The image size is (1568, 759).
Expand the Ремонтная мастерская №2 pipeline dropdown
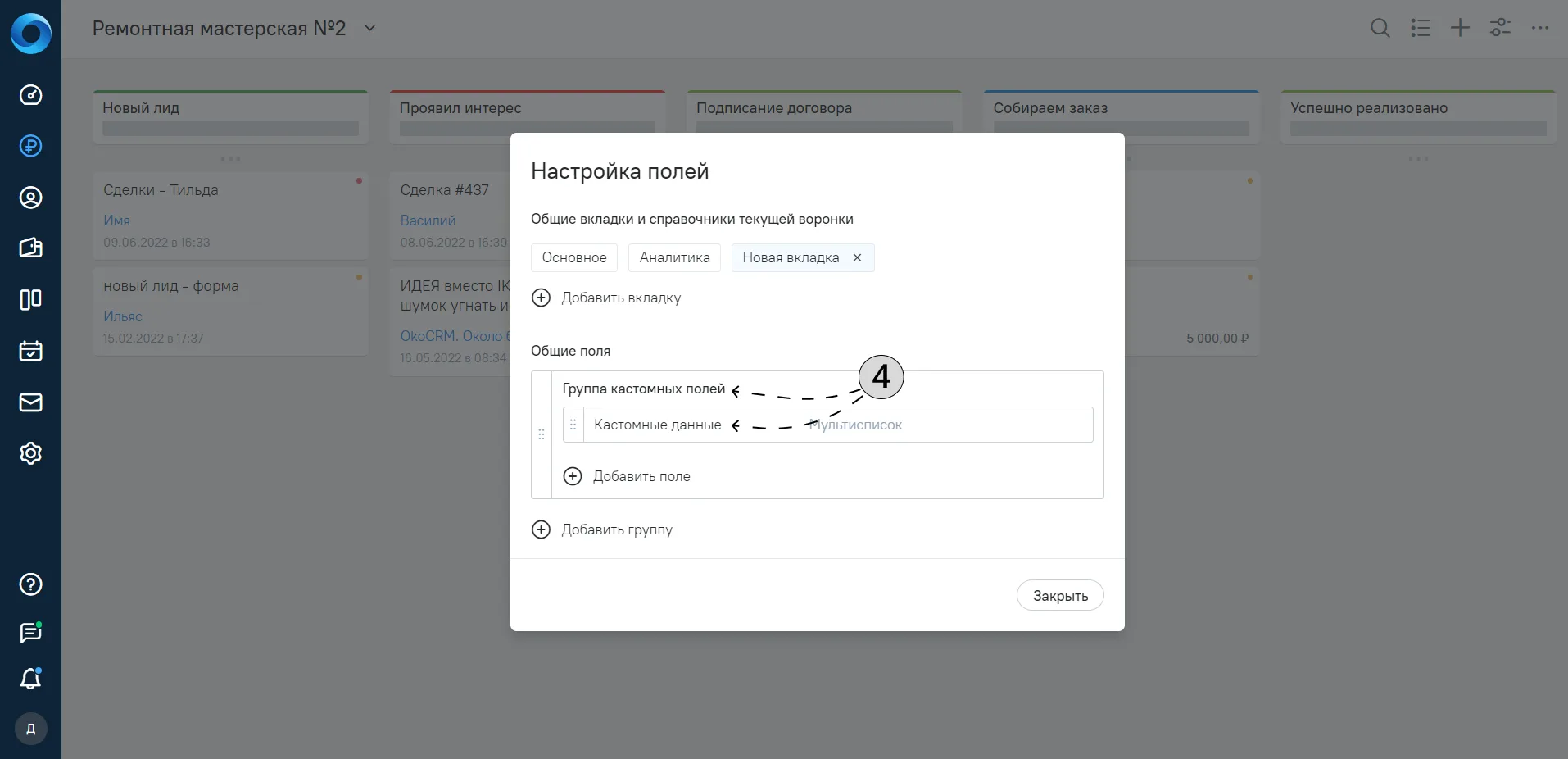click(x=370, y=29)
